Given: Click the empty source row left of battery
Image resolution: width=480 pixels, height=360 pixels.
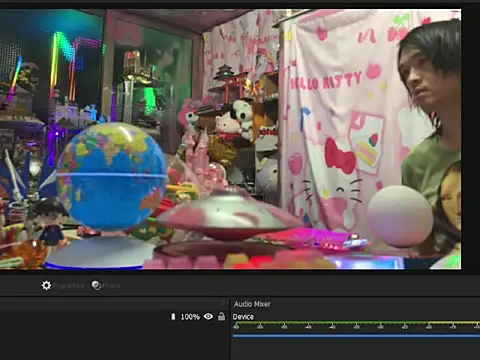Looking at the screenshot, I should (x=85, y=317).
